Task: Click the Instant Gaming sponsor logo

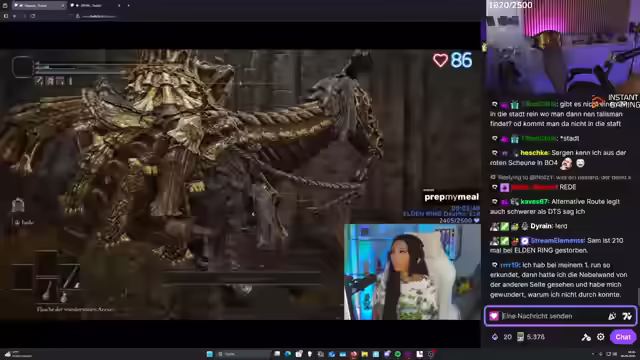Action: [x=617, y=100]
